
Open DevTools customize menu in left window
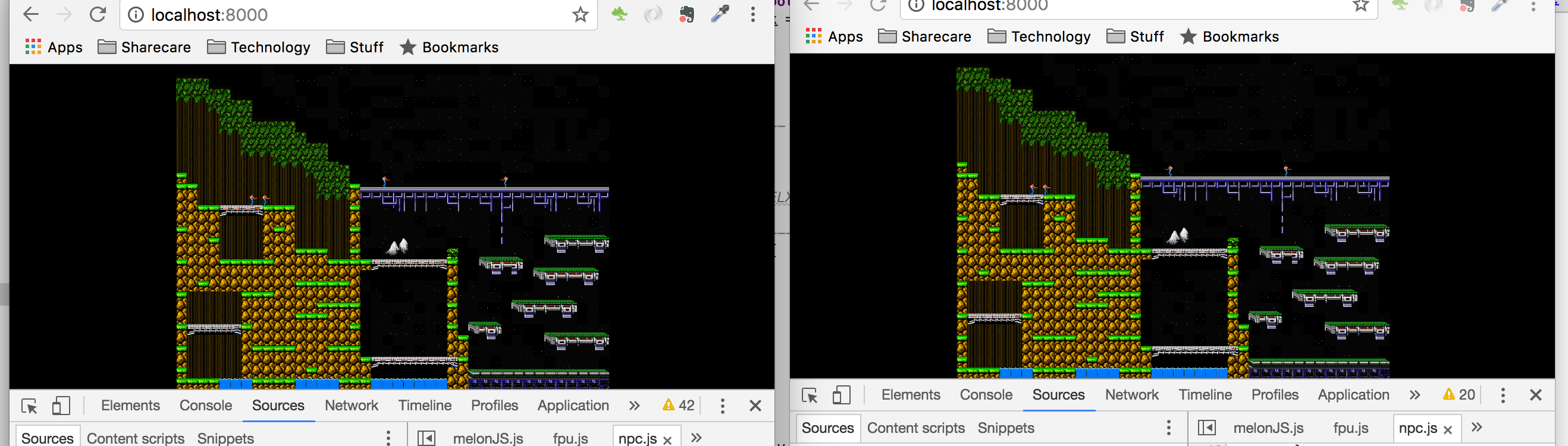click(x=723, y=406)
